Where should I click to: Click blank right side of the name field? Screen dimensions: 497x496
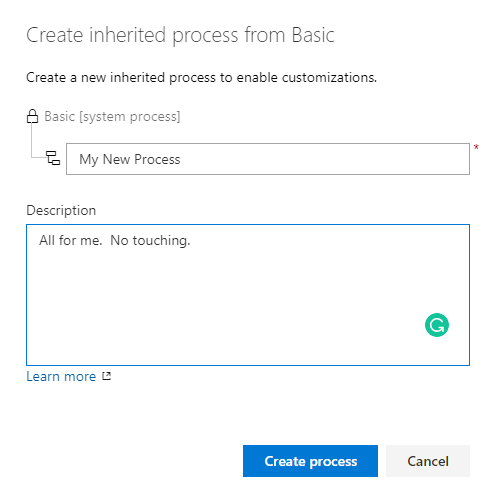pyautogui.click(x=333, y=159)
